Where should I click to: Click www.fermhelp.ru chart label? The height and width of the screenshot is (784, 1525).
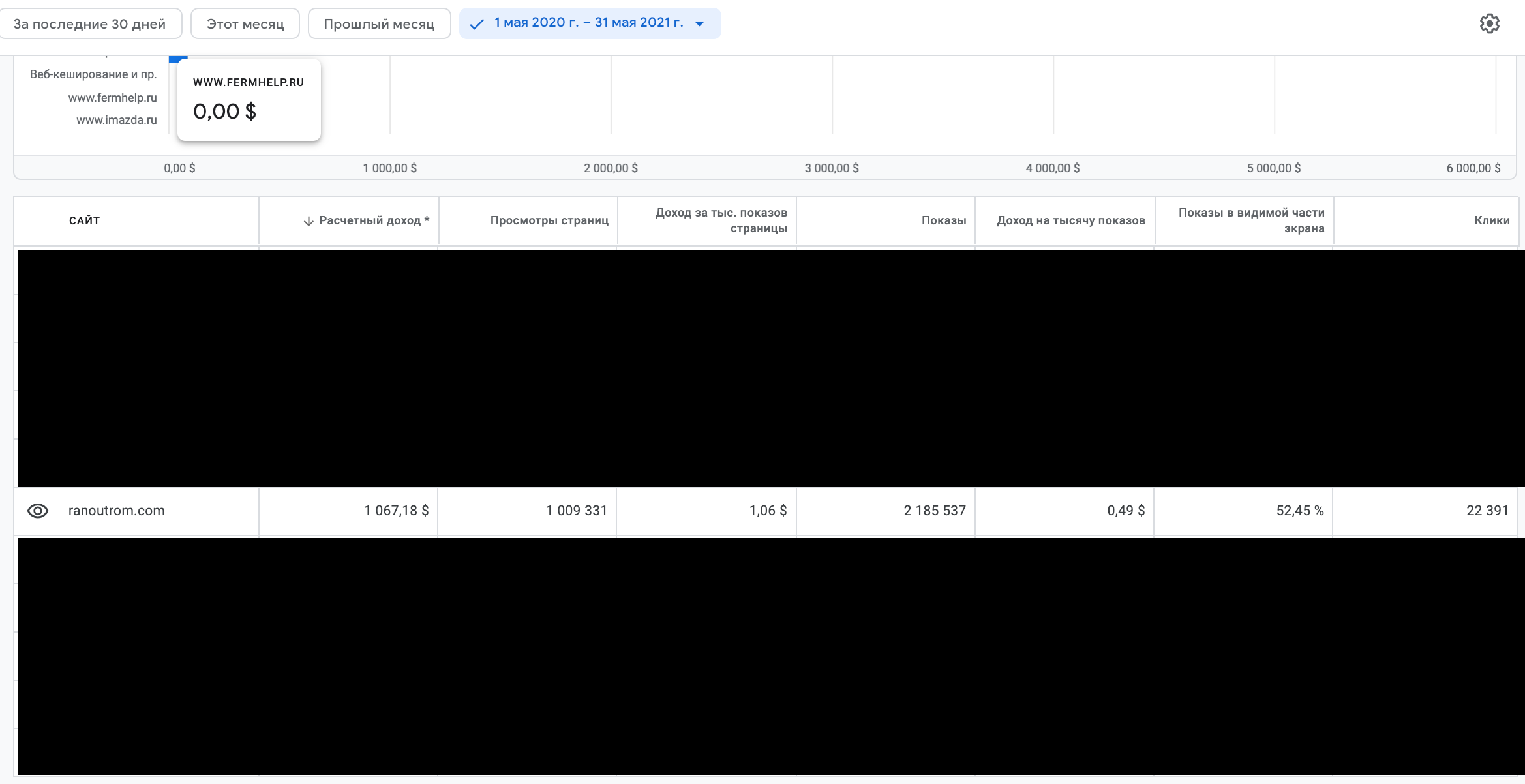[112, 98]
